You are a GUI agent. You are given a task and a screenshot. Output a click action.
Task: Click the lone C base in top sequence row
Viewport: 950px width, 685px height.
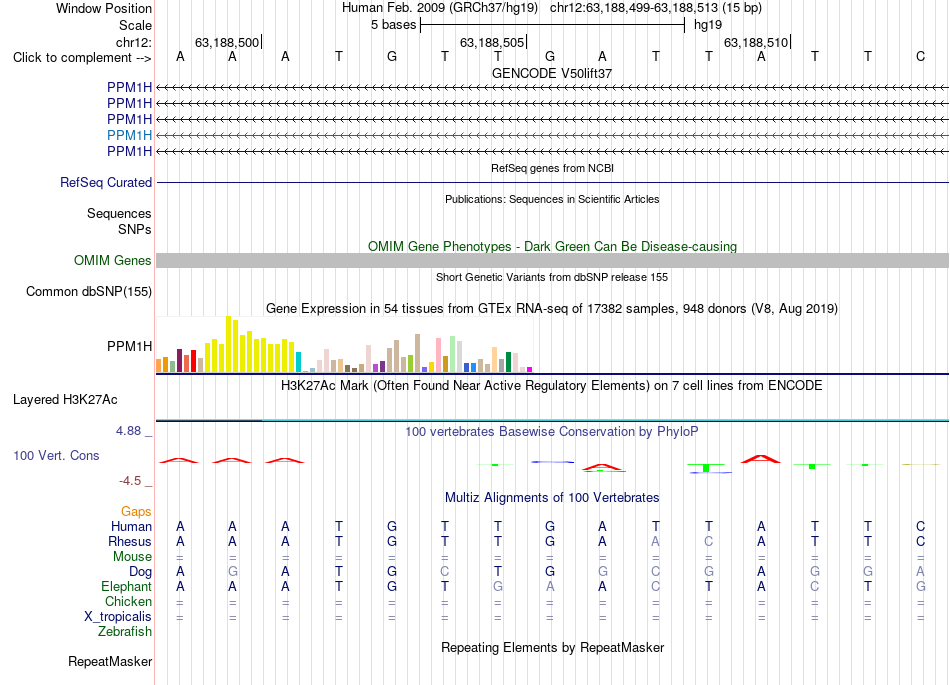tap(920, 57)
